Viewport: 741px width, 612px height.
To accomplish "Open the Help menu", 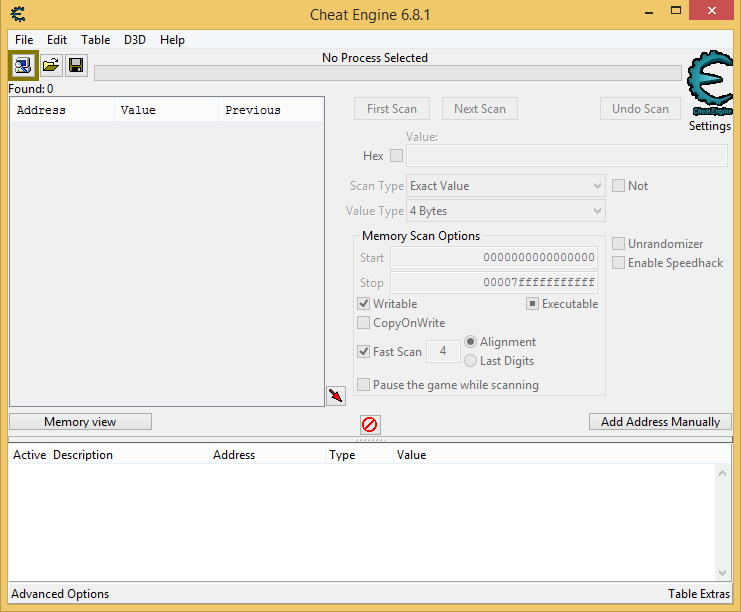I will (x=172, y=40).
